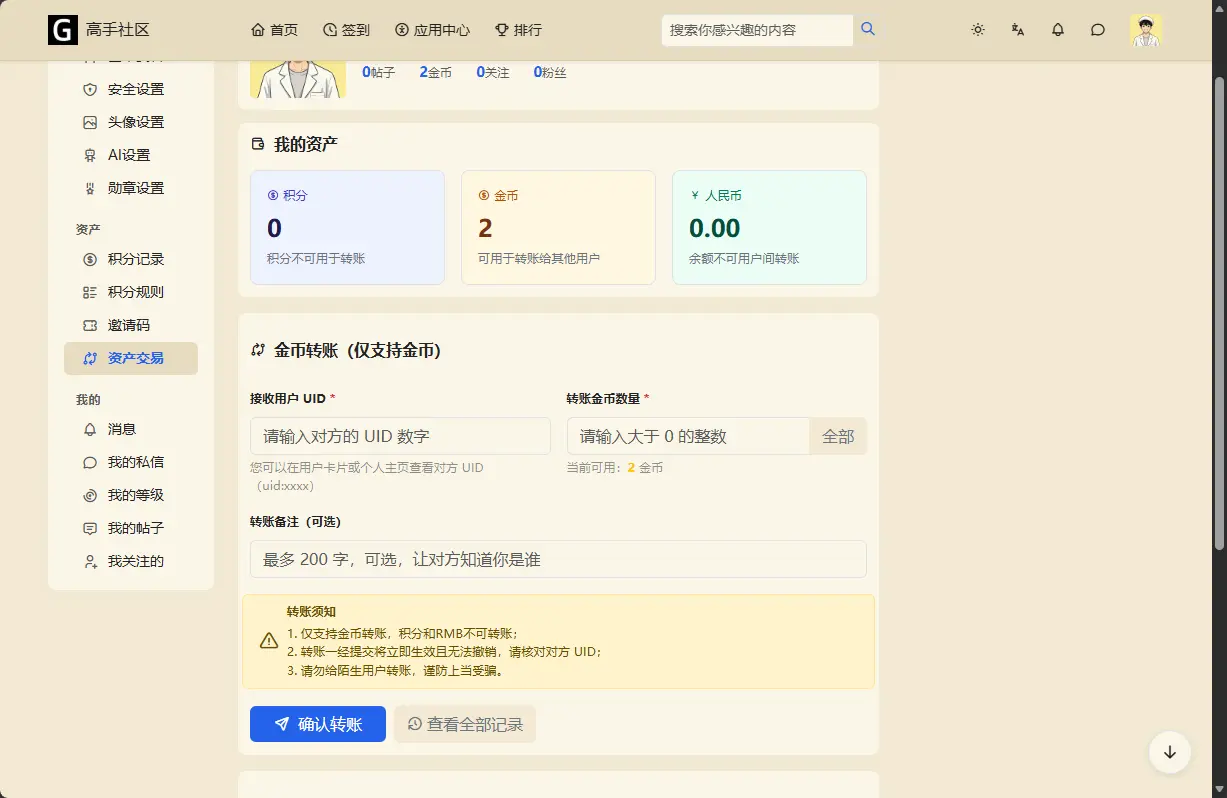Viewport: 1227px width, 798px height.
Task: Focus the 转账金币数量 input
Action: (688, 436)
